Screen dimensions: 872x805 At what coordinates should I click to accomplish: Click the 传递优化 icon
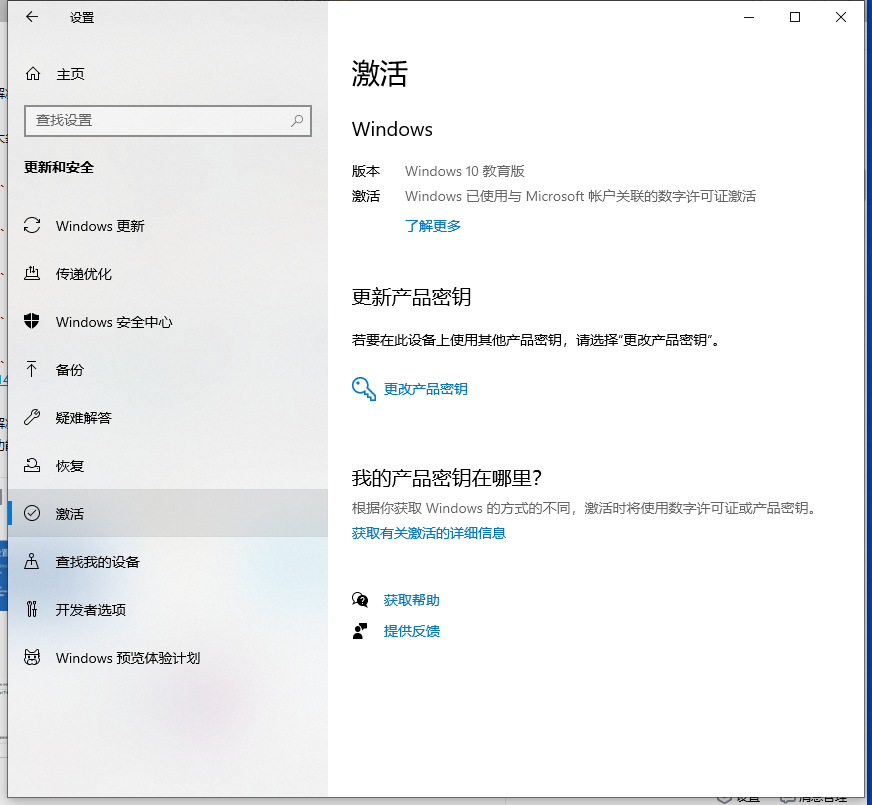pos(33,274)
